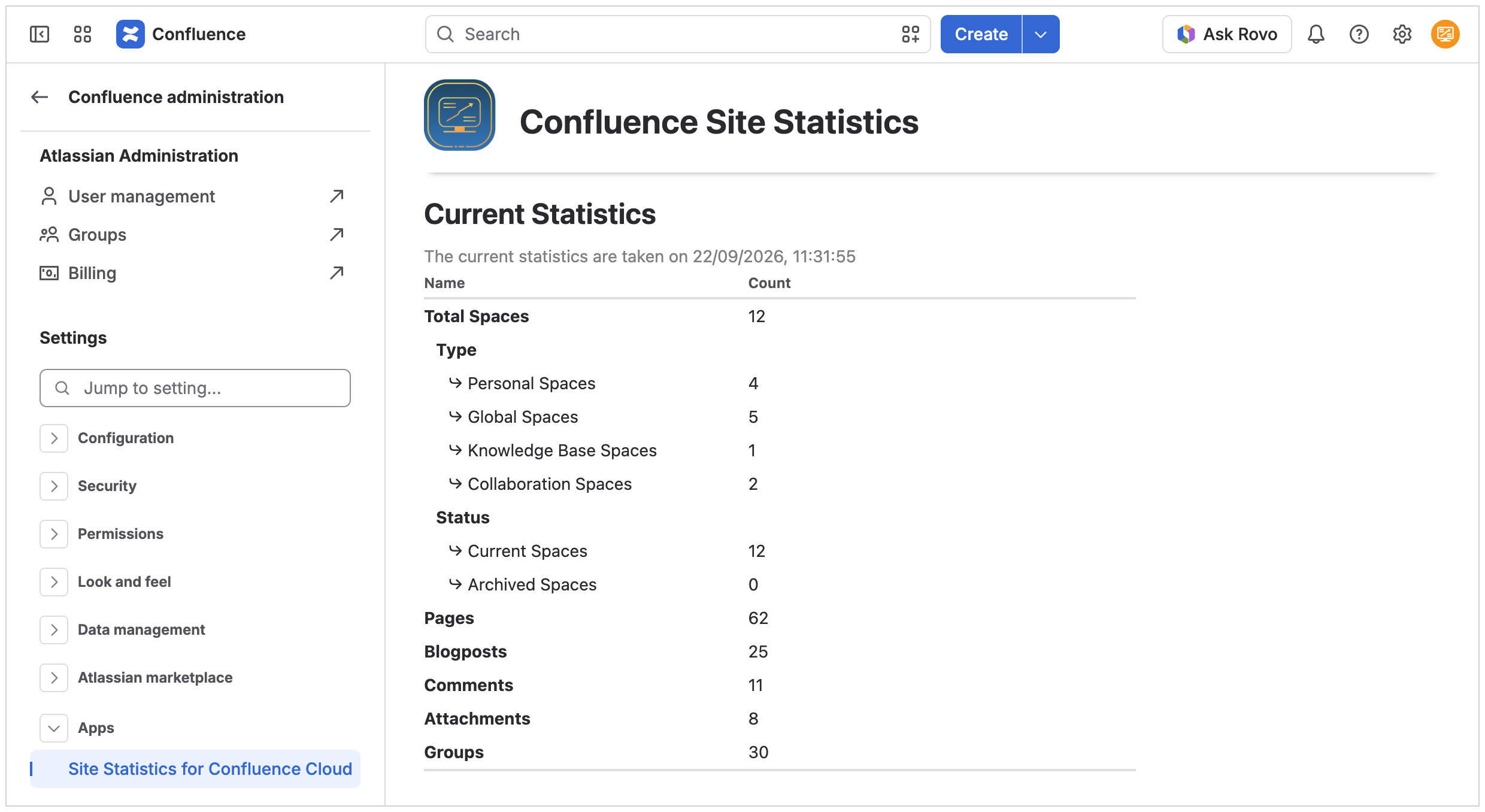Click the Comments row label

pyautogui.click(x=469, y=685)
